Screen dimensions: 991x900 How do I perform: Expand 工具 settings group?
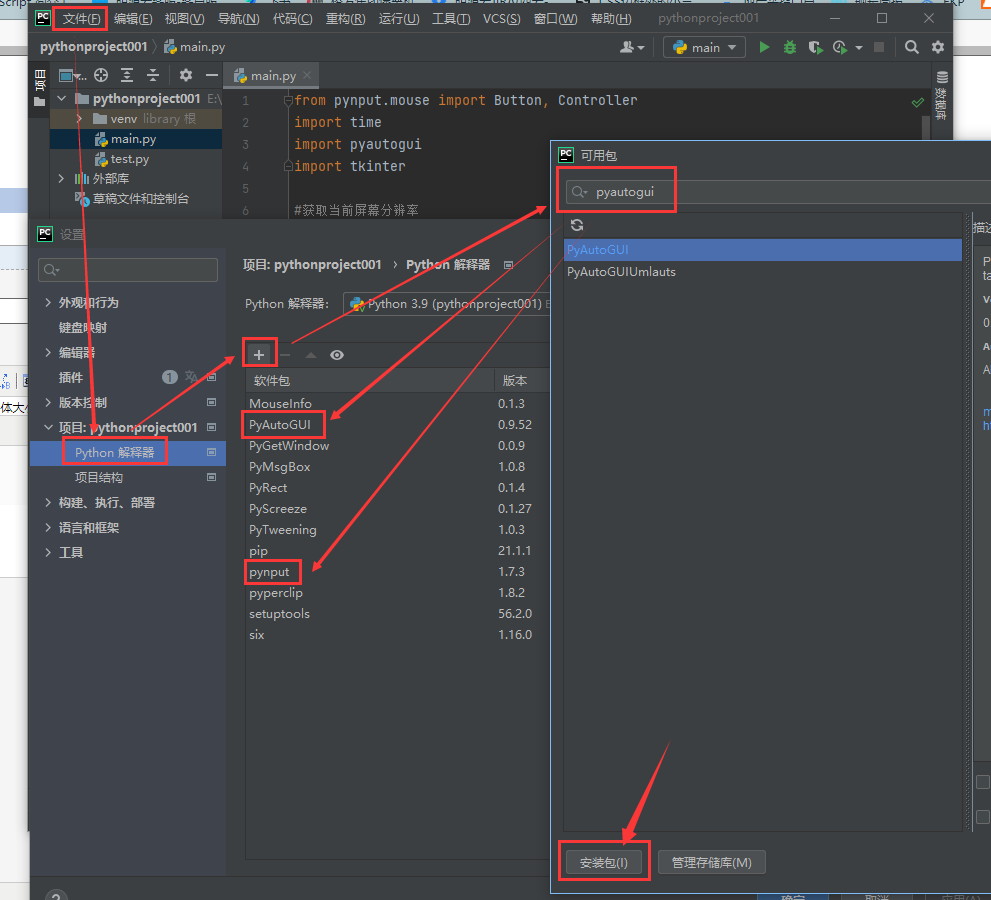click(48, 552)
